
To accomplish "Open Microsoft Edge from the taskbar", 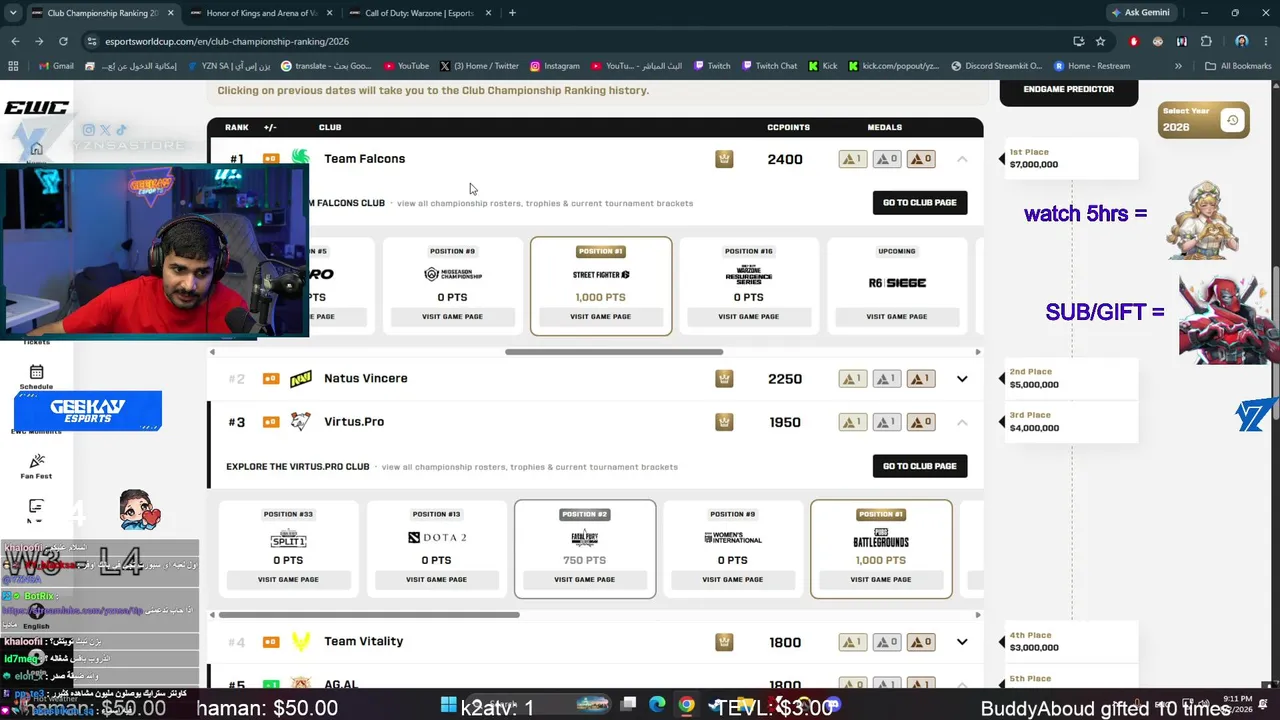I will (x=657, y=705).
